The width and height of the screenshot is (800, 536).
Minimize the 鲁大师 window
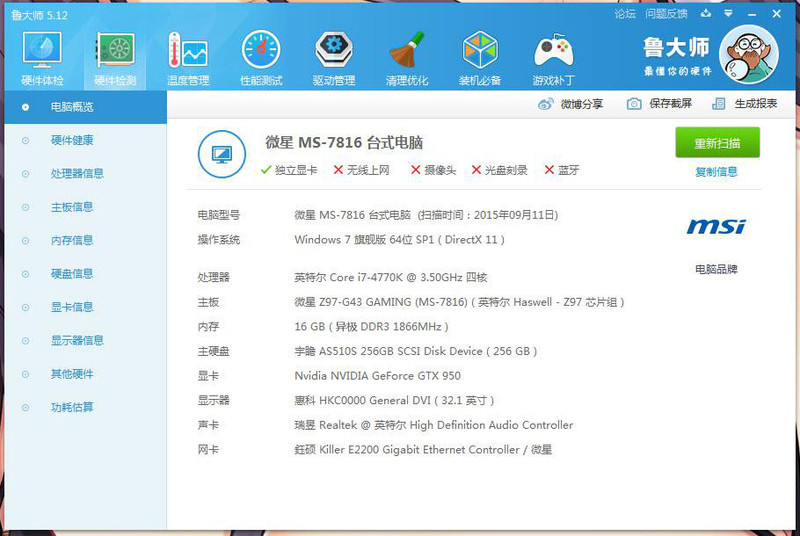pos(752,14)
